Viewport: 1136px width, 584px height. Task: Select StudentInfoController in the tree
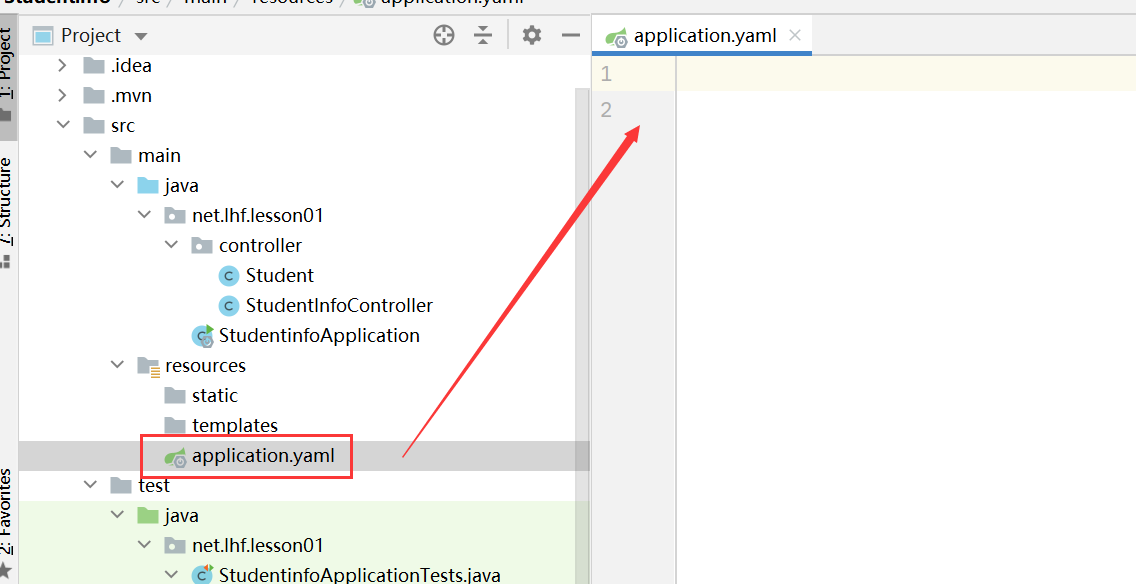coord(339,306)
